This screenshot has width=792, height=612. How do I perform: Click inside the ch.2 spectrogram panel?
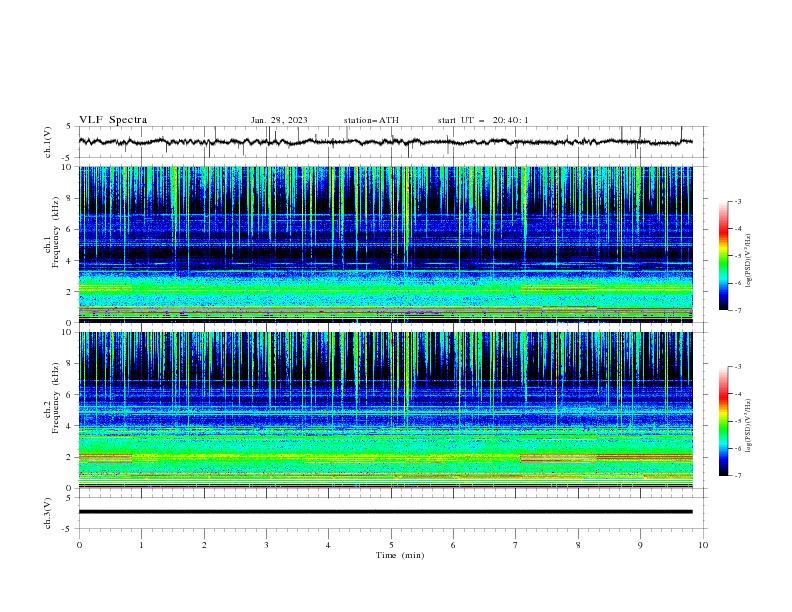(x=385, y=410)
